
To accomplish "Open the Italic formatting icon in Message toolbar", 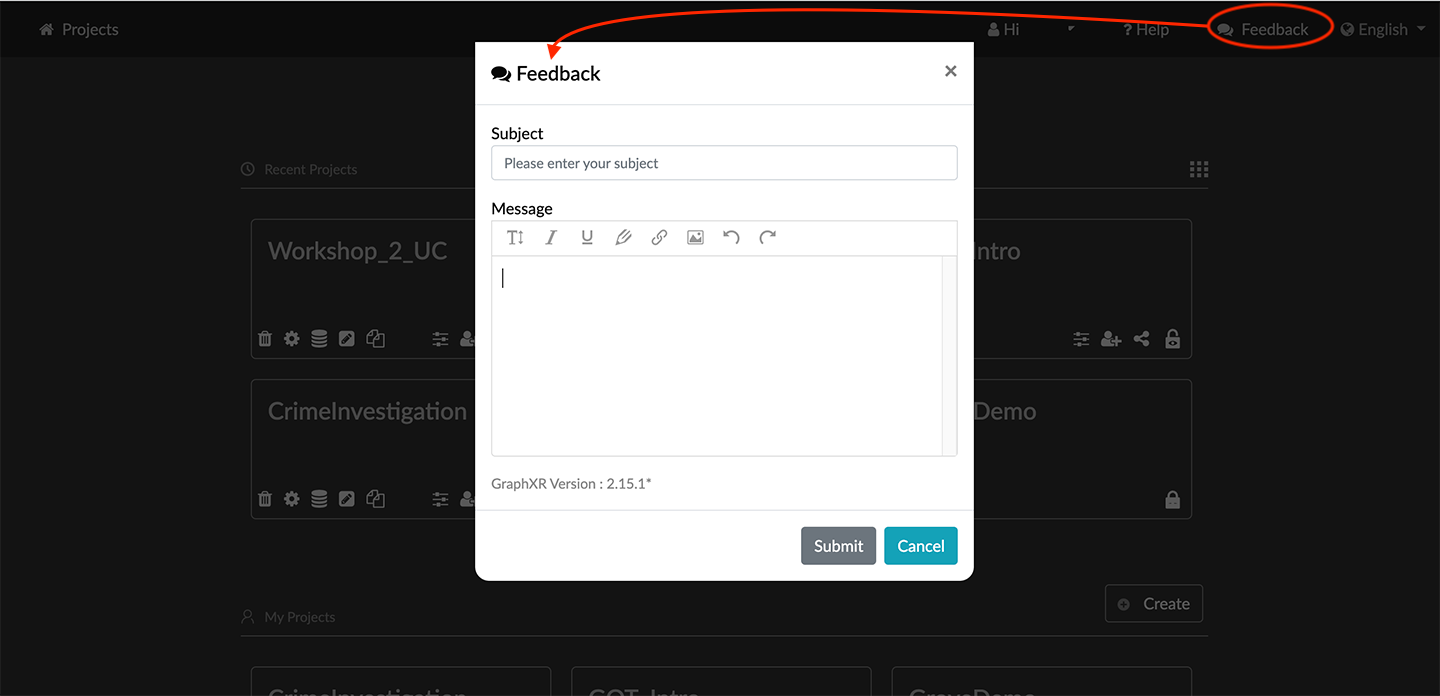I will (551, 237).
